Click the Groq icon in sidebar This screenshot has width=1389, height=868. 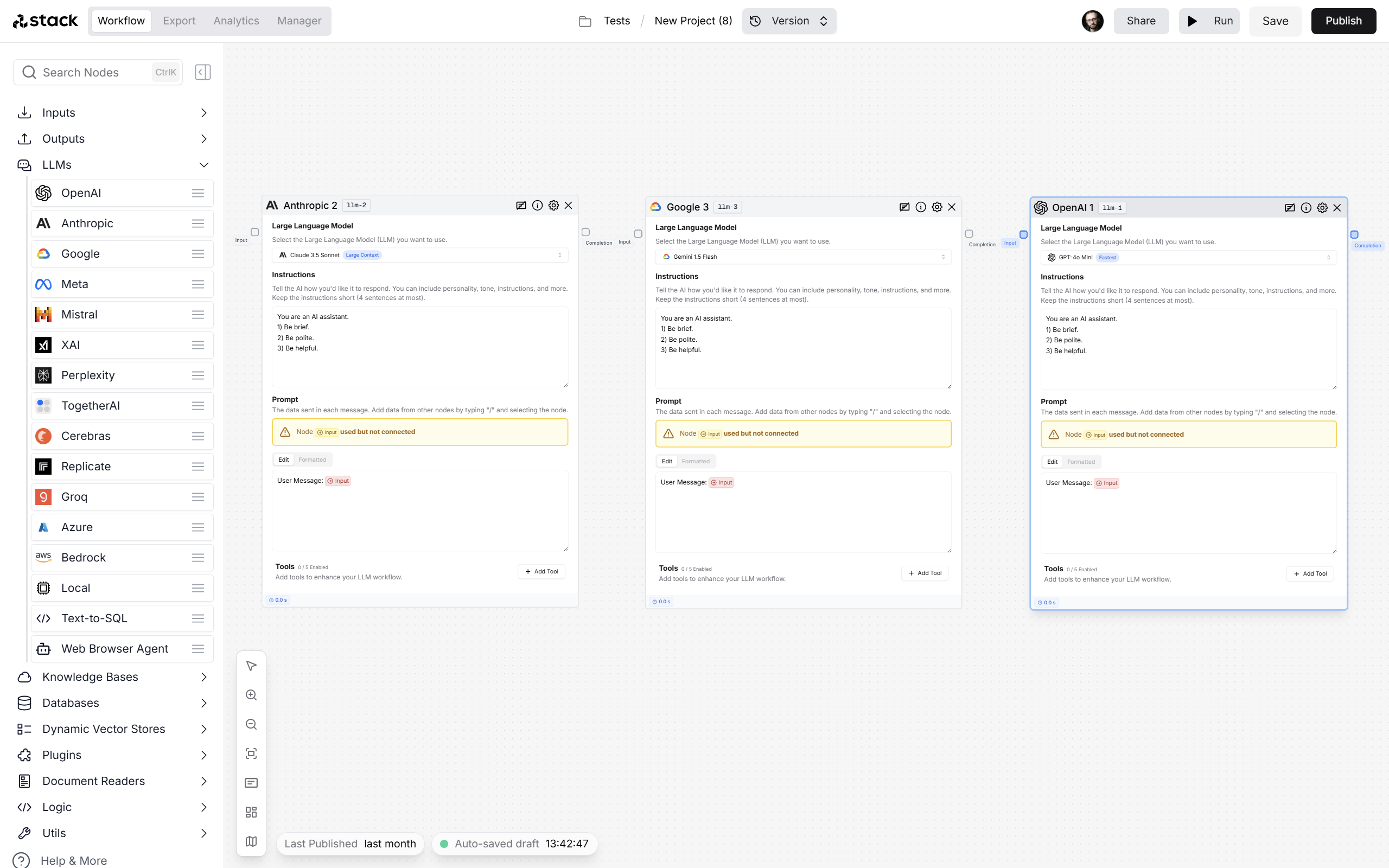43,497
